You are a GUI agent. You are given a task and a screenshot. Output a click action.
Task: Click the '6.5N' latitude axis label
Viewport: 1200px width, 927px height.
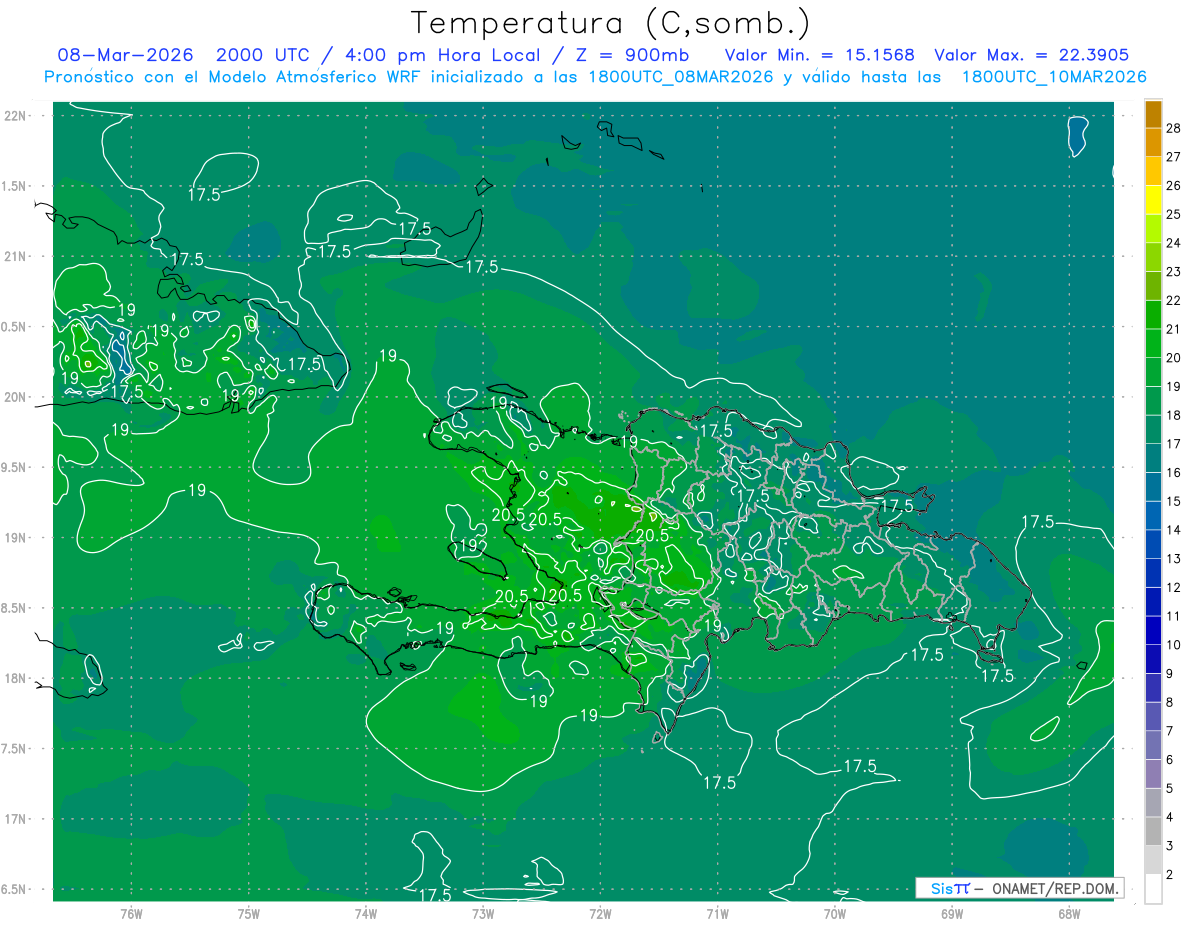tap(15, 889)
